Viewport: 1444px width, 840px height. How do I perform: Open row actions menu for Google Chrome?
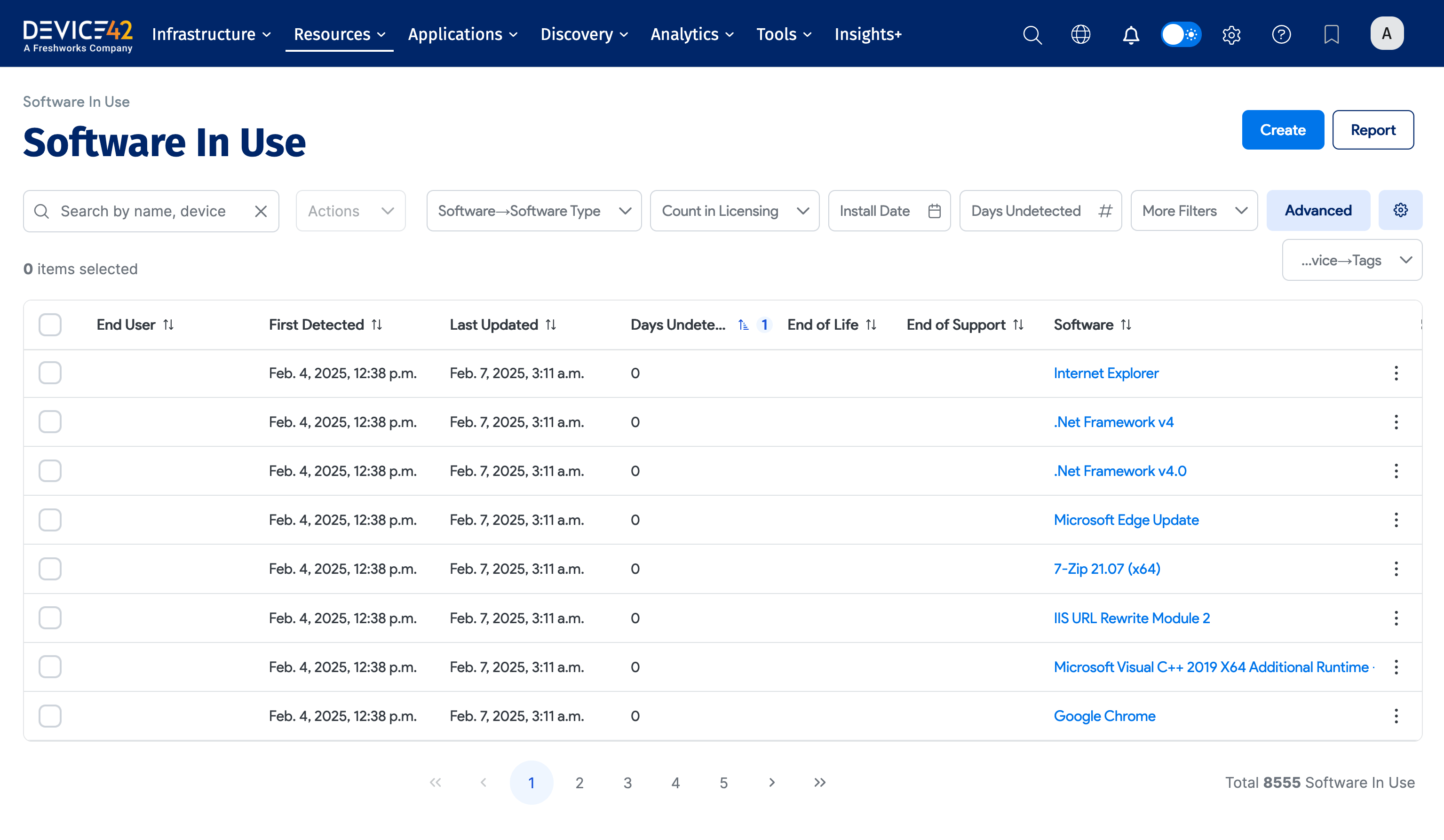pos(1396,716)
